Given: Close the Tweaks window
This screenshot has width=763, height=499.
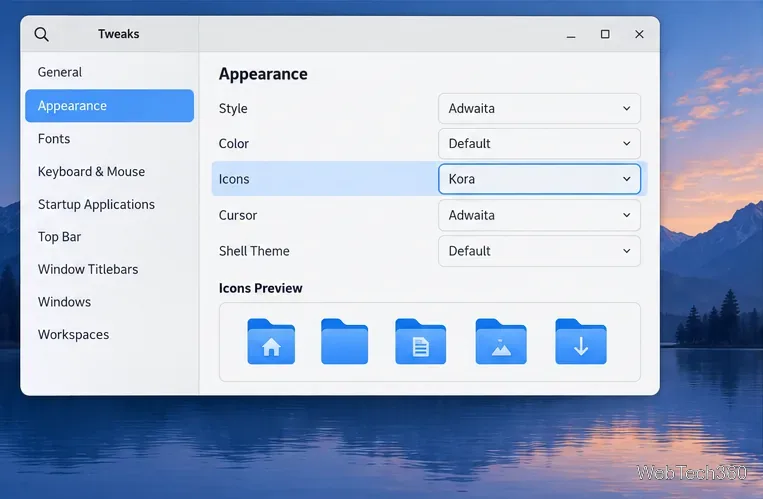Looking at the screenshot, I should (639, 34).
